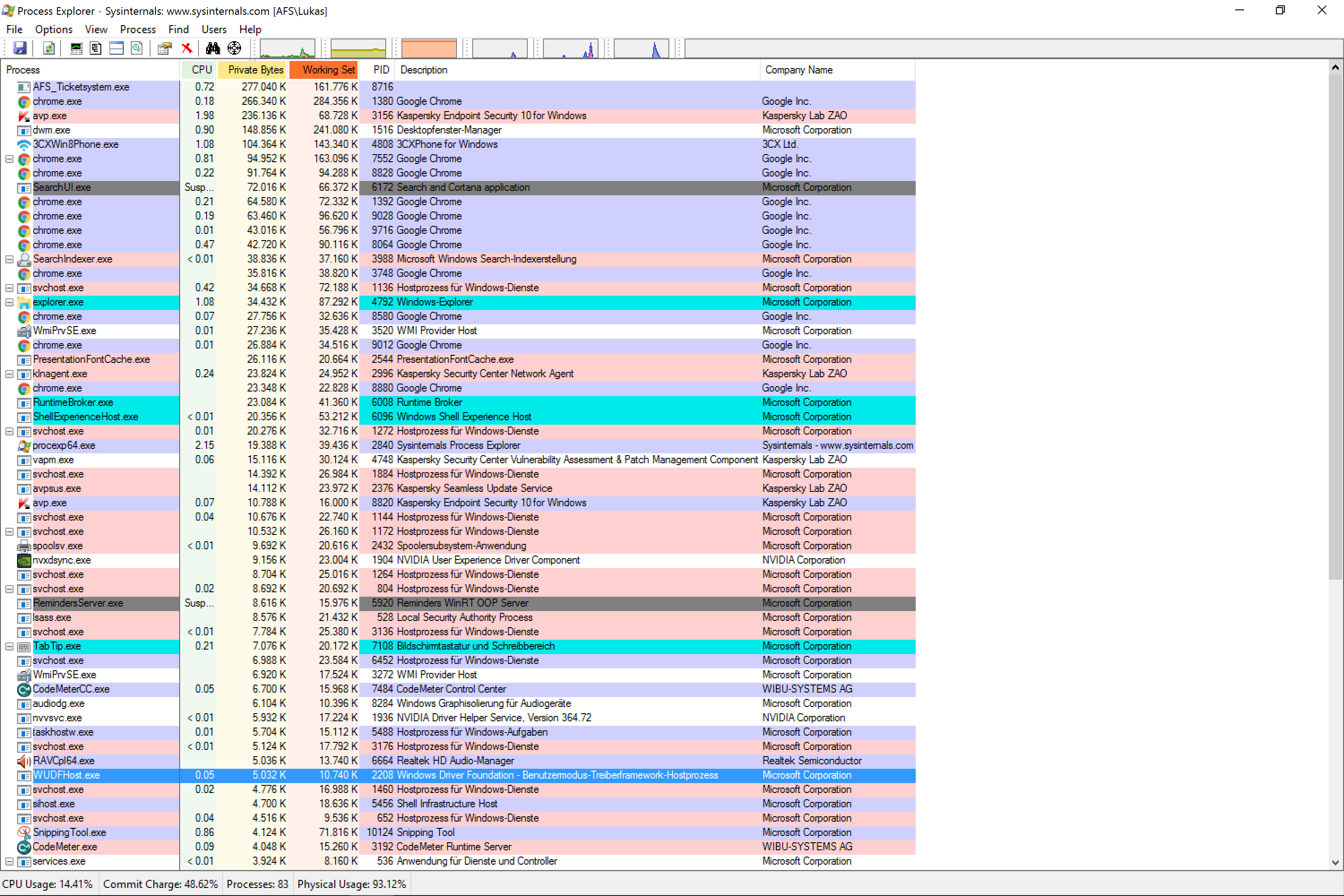Sort by the Description column header
Screen dimensions: 1344x896
pos(577,70)
